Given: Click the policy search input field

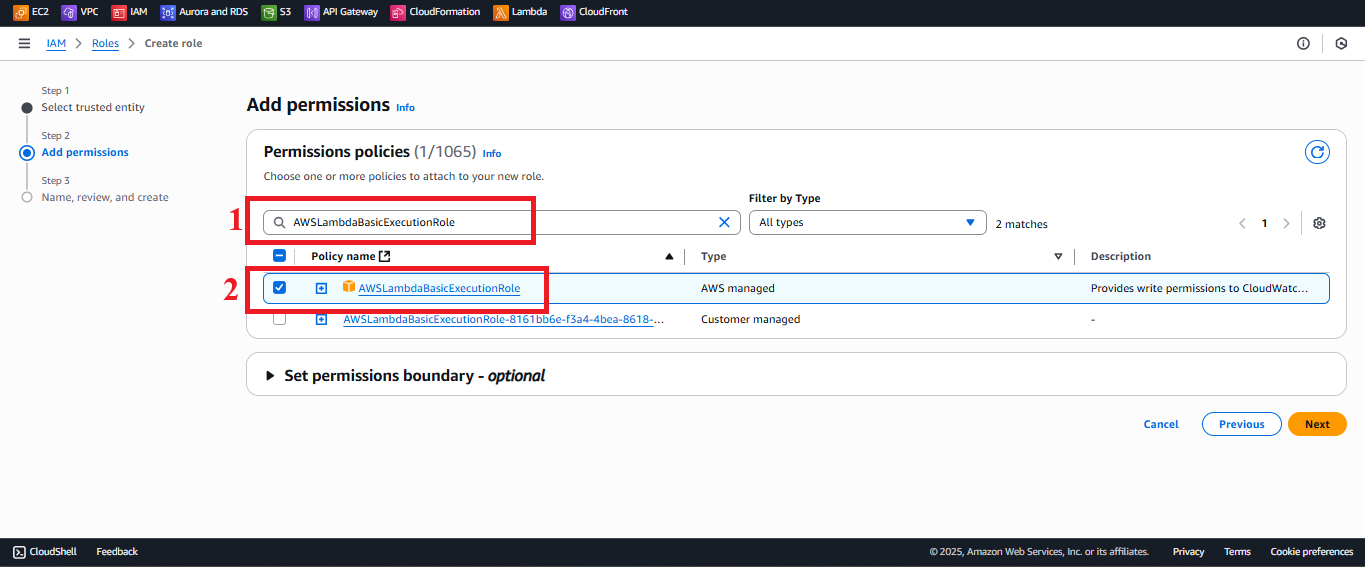Looking at the screenshot, I should click(x=501, y=222).
